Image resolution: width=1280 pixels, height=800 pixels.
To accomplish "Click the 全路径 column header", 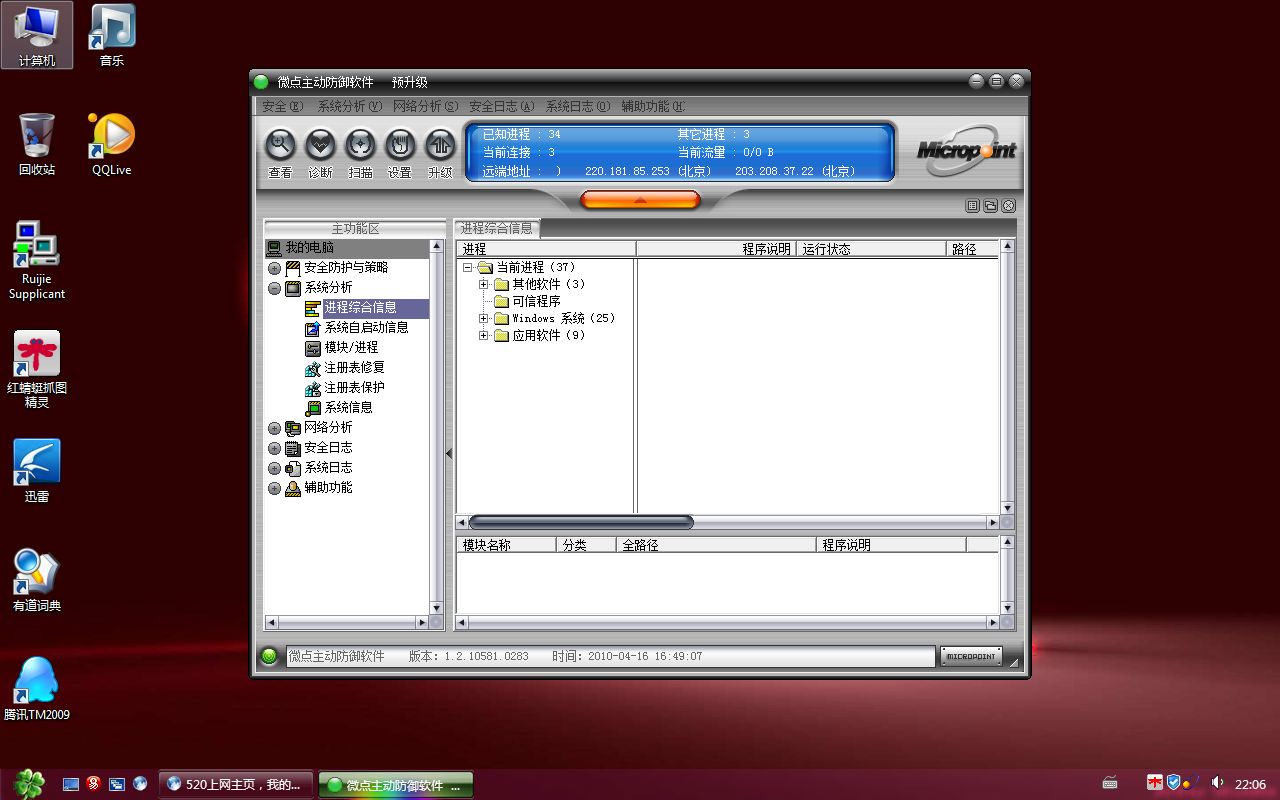I will tap(716, 545).
